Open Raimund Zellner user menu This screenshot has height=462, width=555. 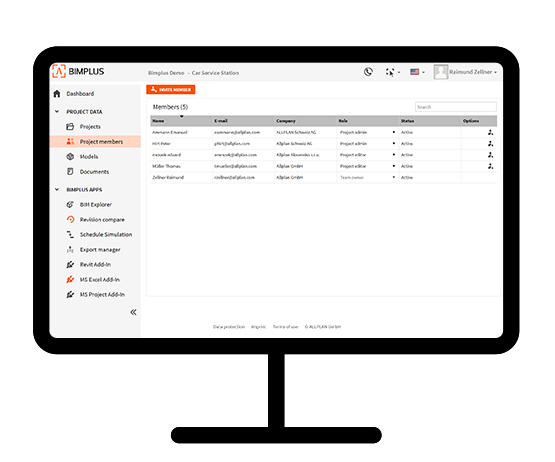[465, 72]
